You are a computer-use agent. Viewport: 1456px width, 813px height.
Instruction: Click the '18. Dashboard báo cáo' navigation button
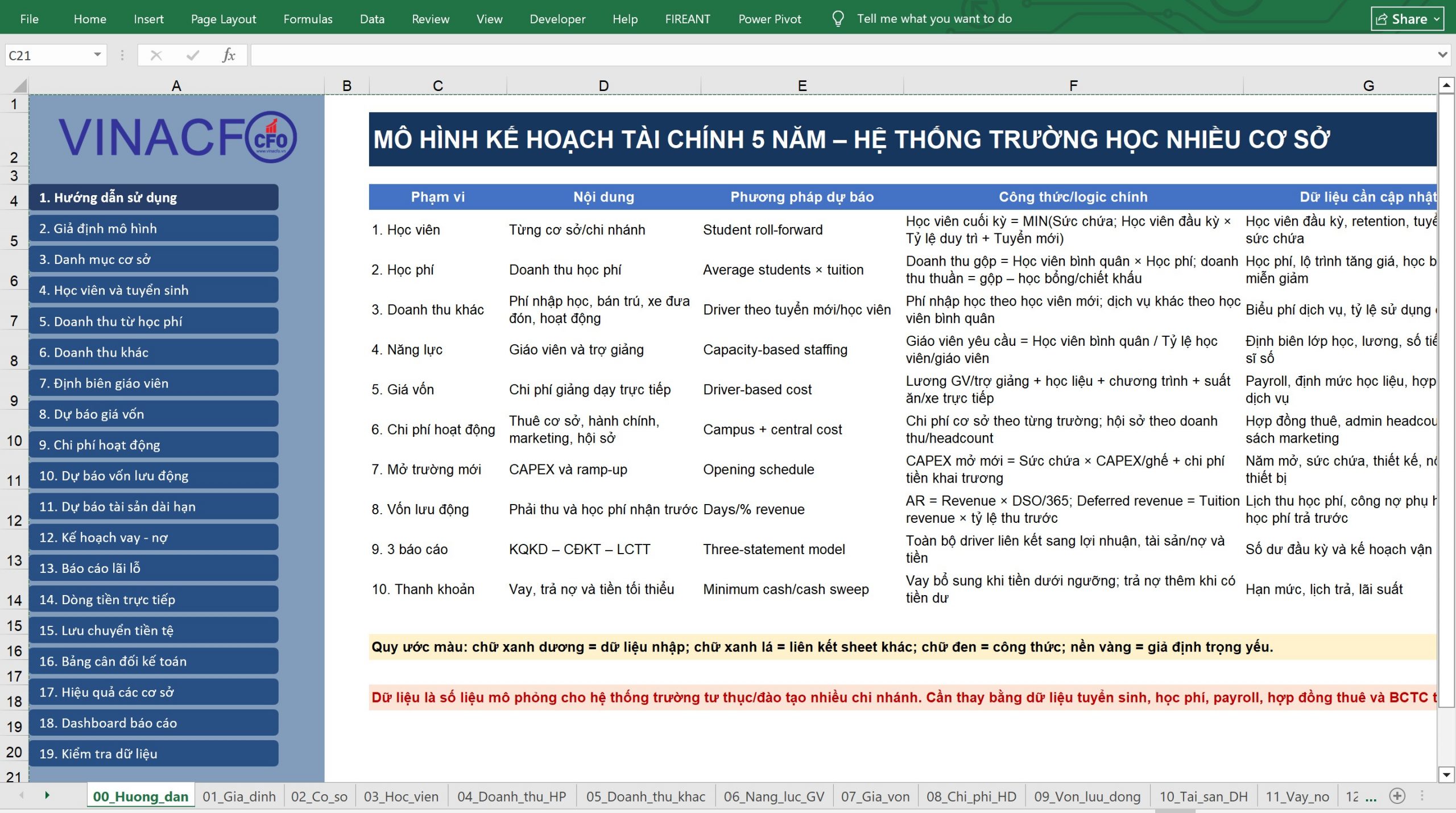154,723
